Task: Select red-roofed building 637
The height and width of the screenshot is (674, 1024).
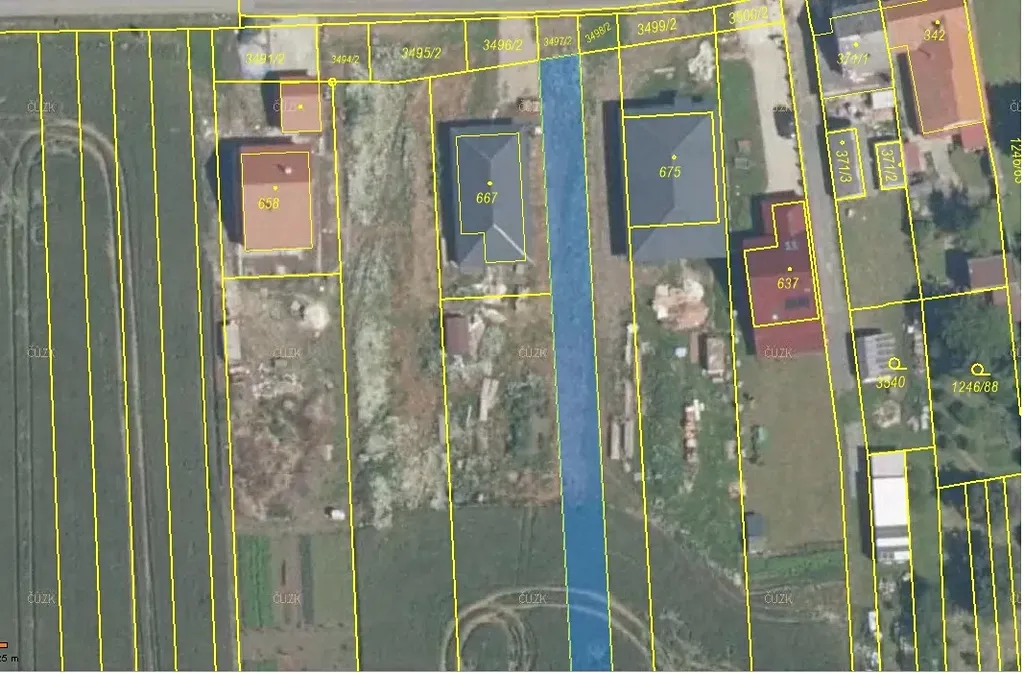Action: tap(788, 283)
